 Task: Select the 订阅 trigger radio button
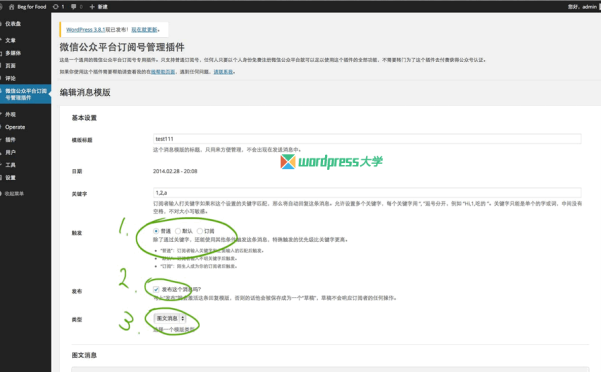coord(200,231)
